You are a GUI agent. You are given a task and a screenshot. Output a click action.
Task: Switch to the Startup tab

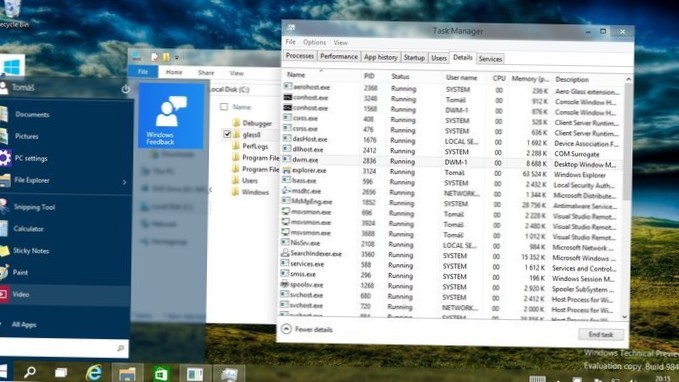414,58
